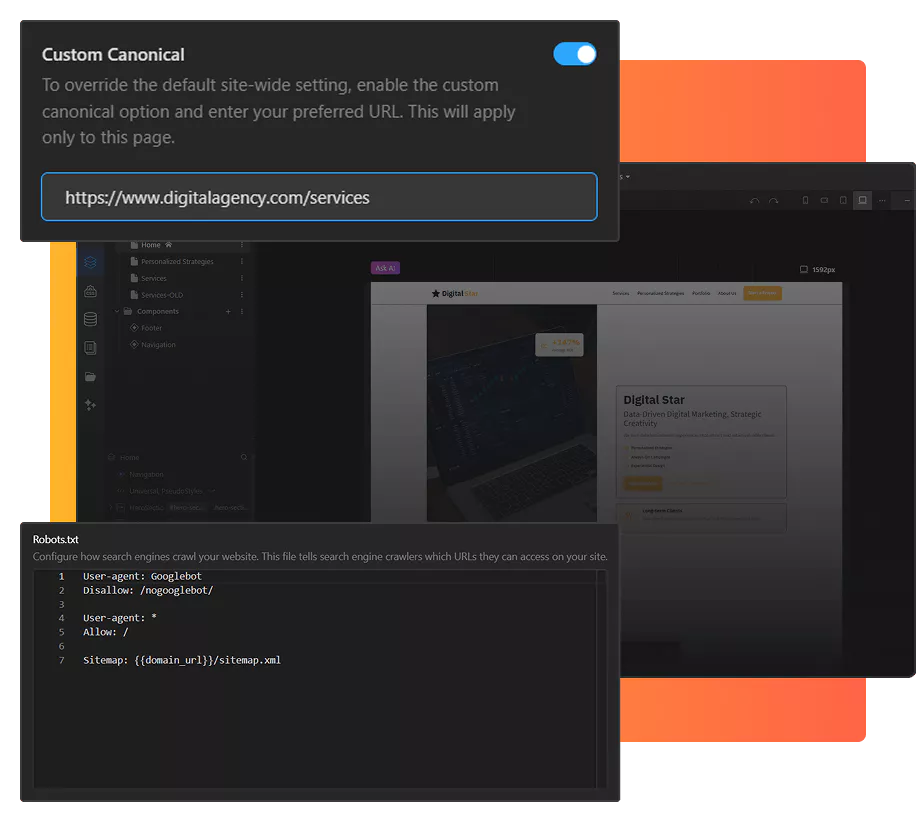Switch to mobile portrait viewport icon

click(806, 201)
